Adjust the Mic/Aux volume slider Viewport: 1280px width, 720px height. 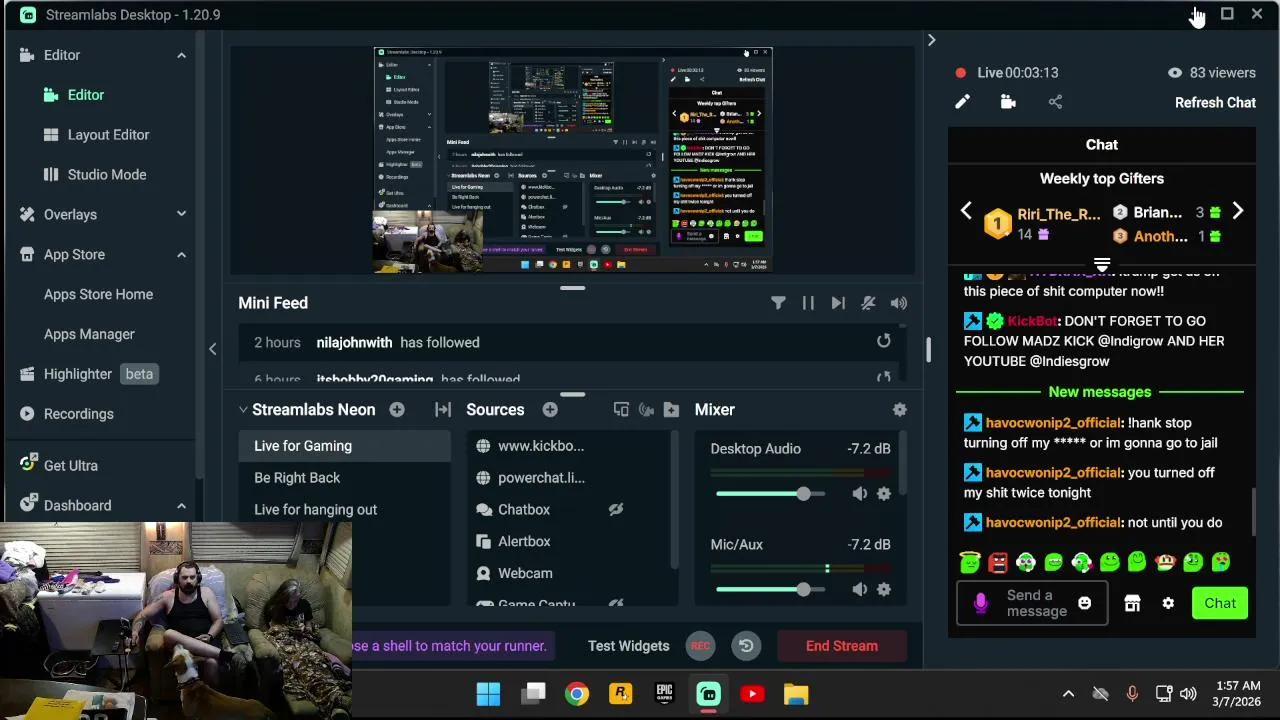click(770, 589)
